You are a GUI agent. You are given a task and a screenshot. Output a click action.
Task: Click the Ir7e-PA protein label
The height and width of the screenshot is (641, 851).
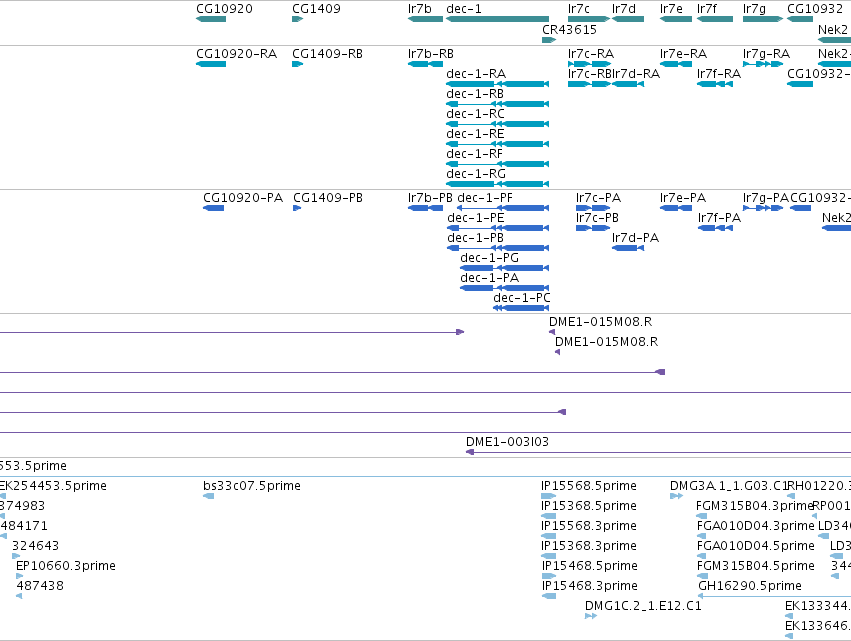pyautogui.click(x=683, y=198)
